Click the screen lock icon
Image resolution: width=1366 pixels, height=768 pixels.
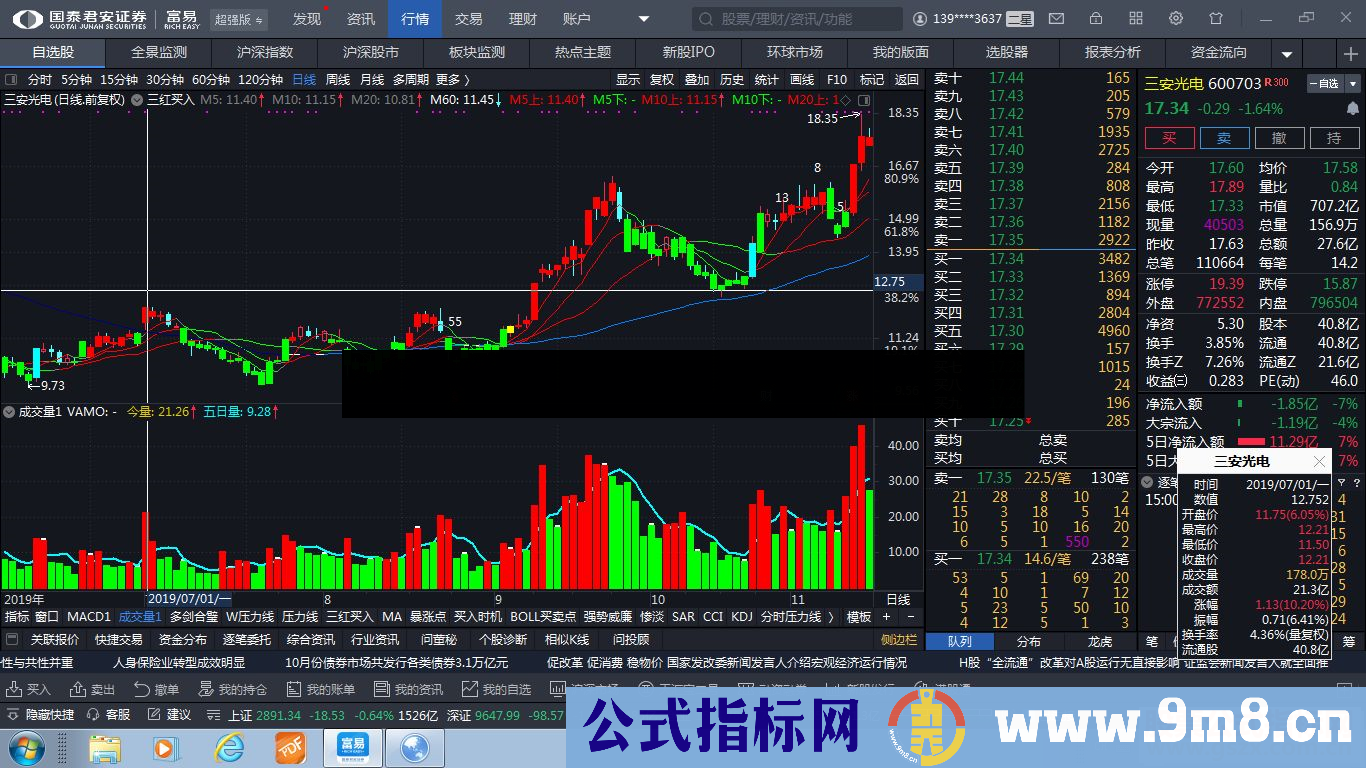(1096, 18)
